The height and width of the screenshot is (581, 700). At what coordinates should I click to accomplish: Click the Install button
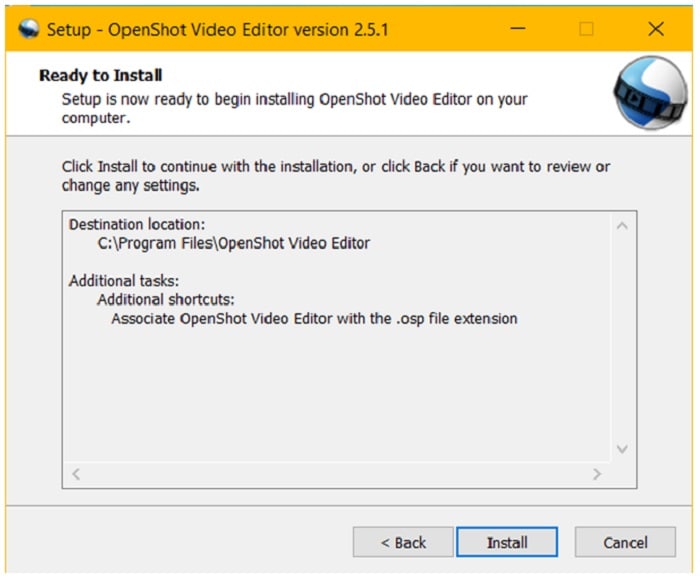pos(507,542)
